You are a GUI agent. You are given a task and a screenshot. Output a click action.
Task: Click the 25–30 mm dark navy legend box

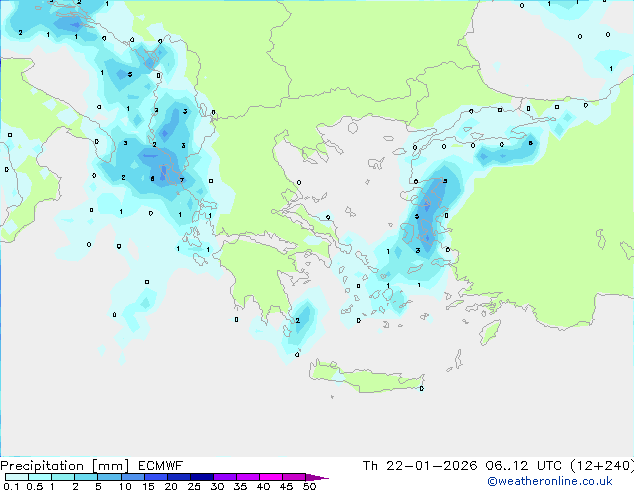coord(202,477)
